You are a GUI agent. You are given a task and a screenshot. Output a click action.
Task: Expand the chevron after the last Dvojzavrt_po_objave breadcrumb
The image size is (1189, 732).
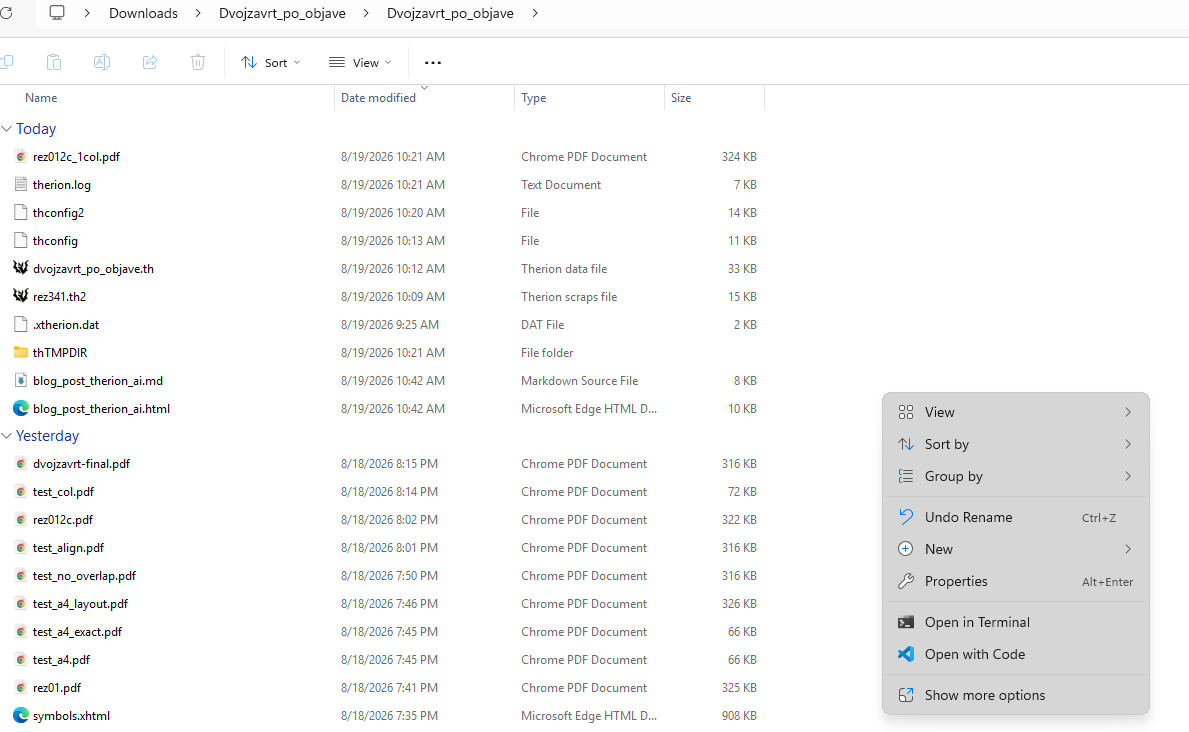point(535,13)
